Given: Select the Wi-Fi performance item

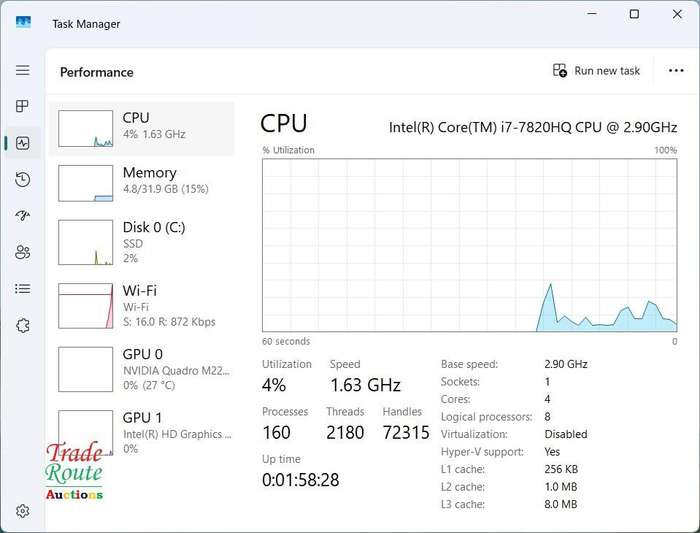Looking at the screenshot, I should (x=141, y=306).
